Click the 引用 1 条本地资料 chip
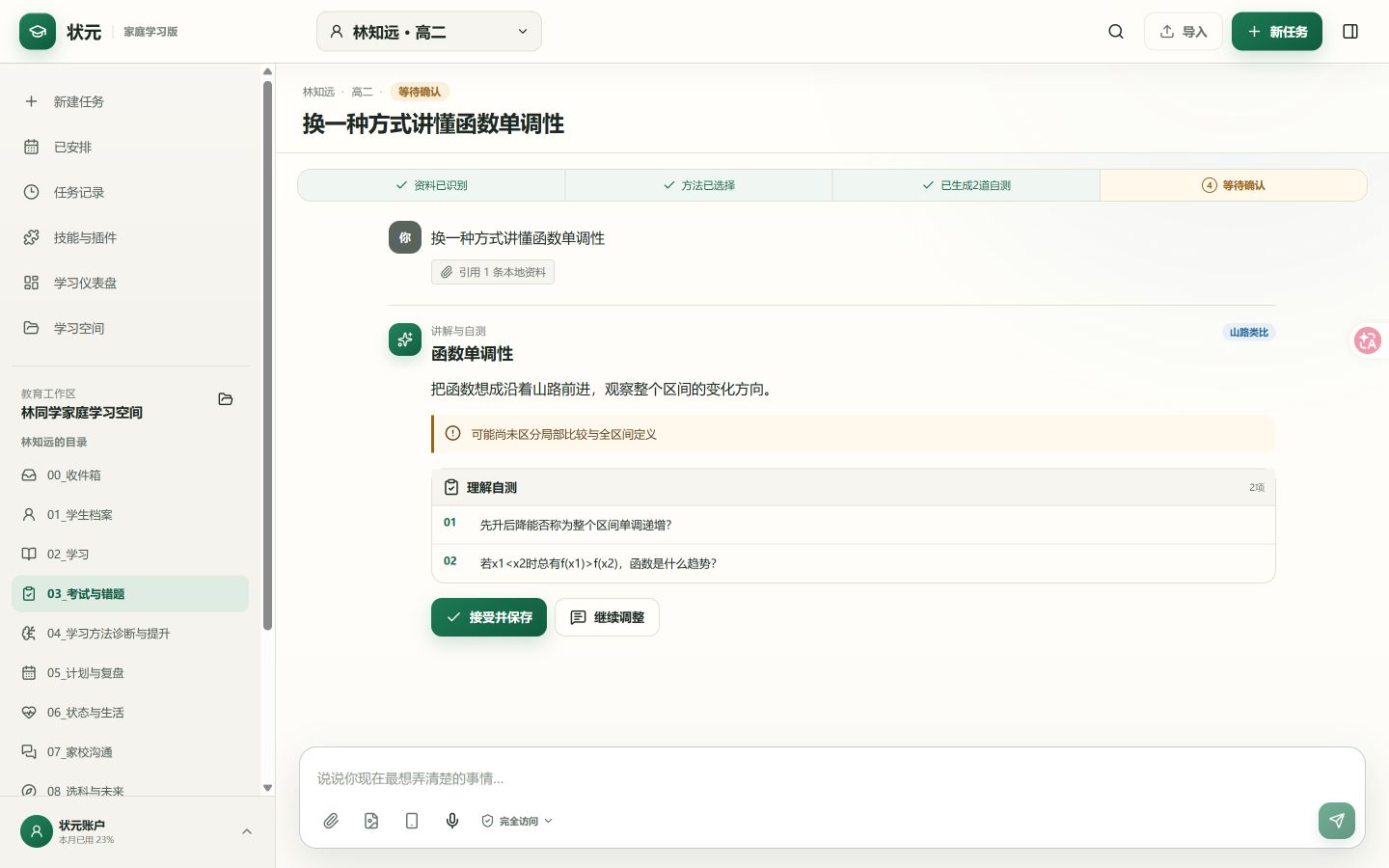Viewport: 1389px width, 868px height. (x=493, y=272)
